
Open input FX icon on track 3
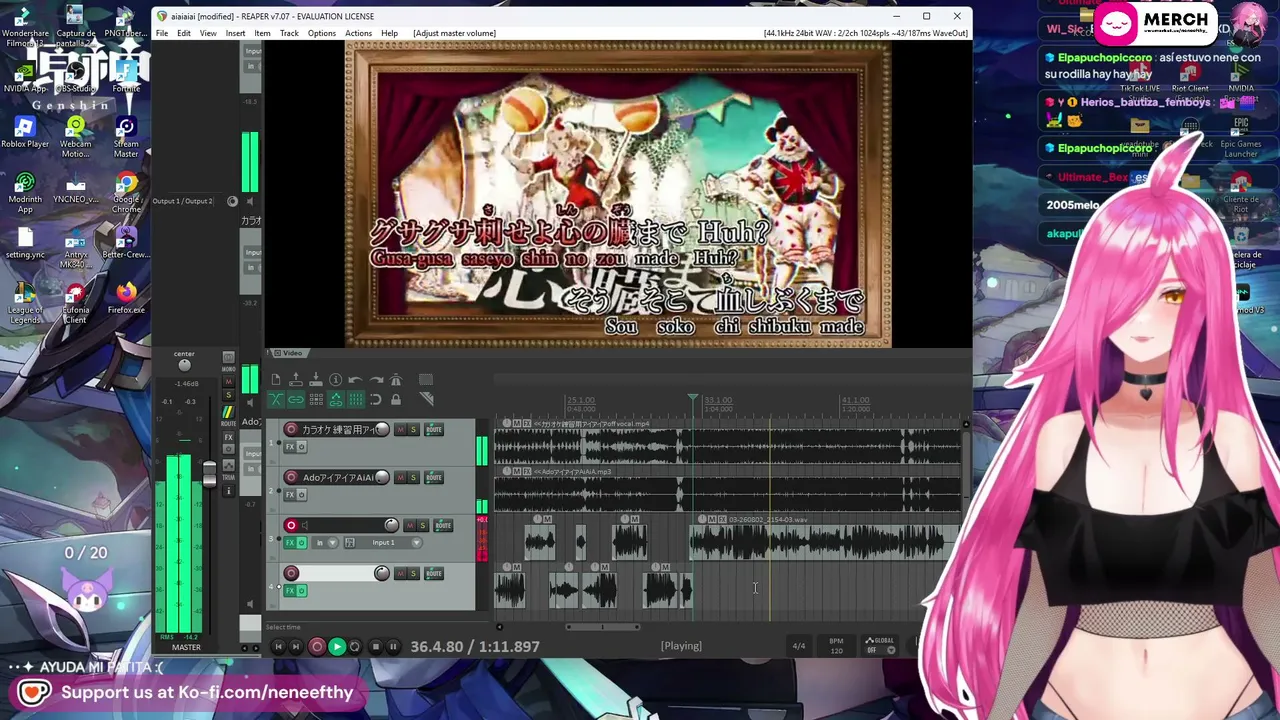tap(349, 543)
